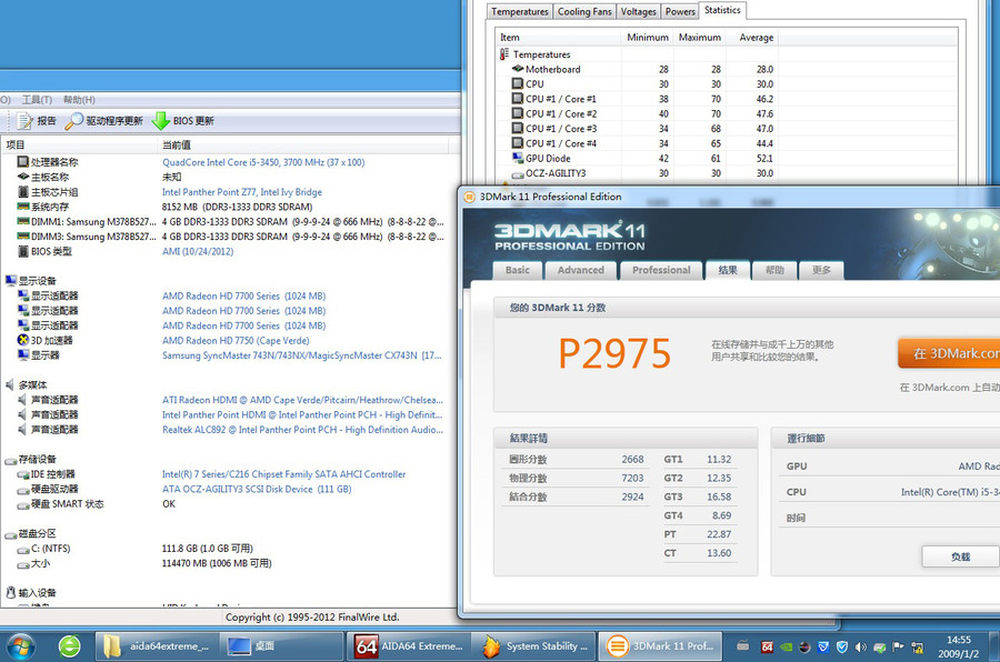
Task: Open the AMD Radeon HD 7750 (Cape Verde) link
Action: 235,341
